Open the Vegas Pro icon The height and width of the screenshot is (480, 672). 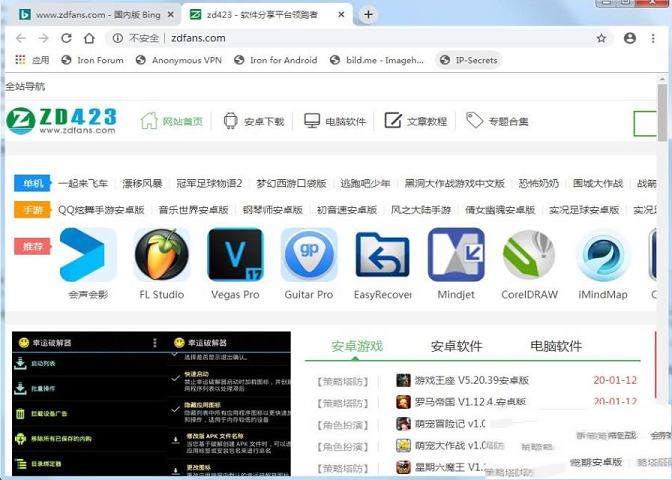click(x=235, y=255)
